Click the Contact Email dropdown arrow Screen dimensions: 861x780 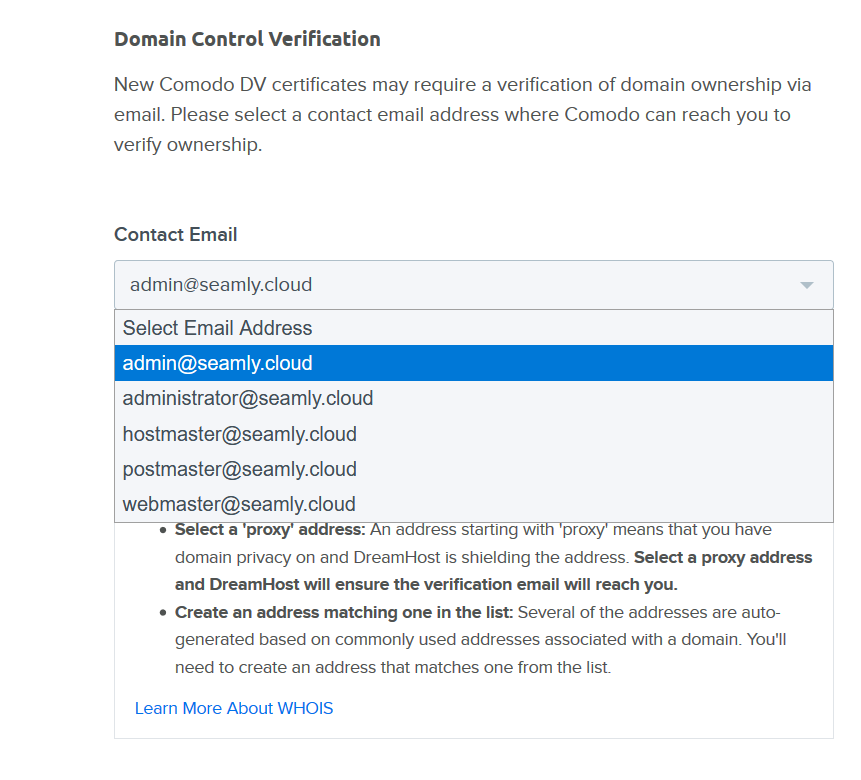pos(806,286)
